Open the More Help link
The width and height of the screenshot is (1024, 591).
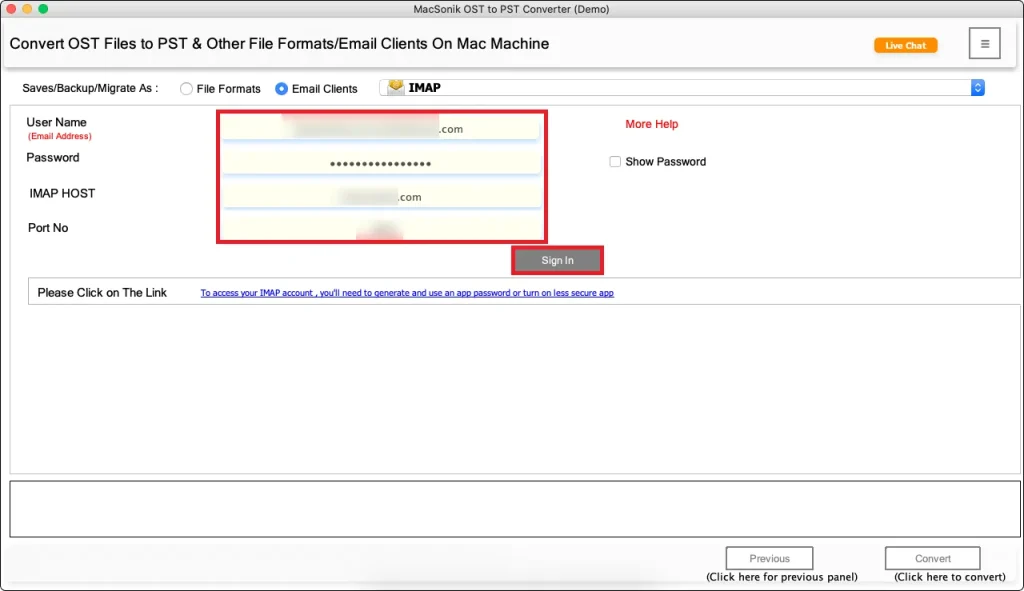pyautogui.click(x=651, y=124)
